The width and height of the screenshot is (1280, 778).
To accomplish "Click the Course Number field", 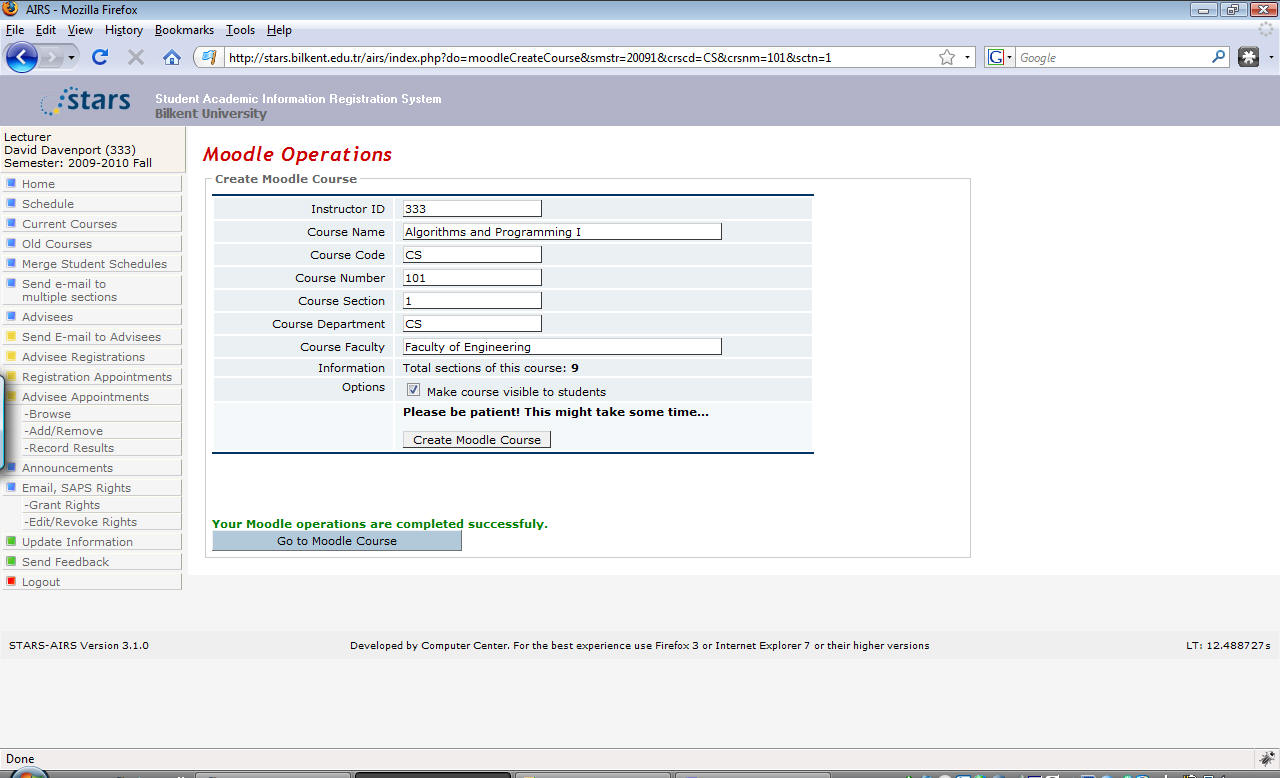I will [x=472, y=278].
